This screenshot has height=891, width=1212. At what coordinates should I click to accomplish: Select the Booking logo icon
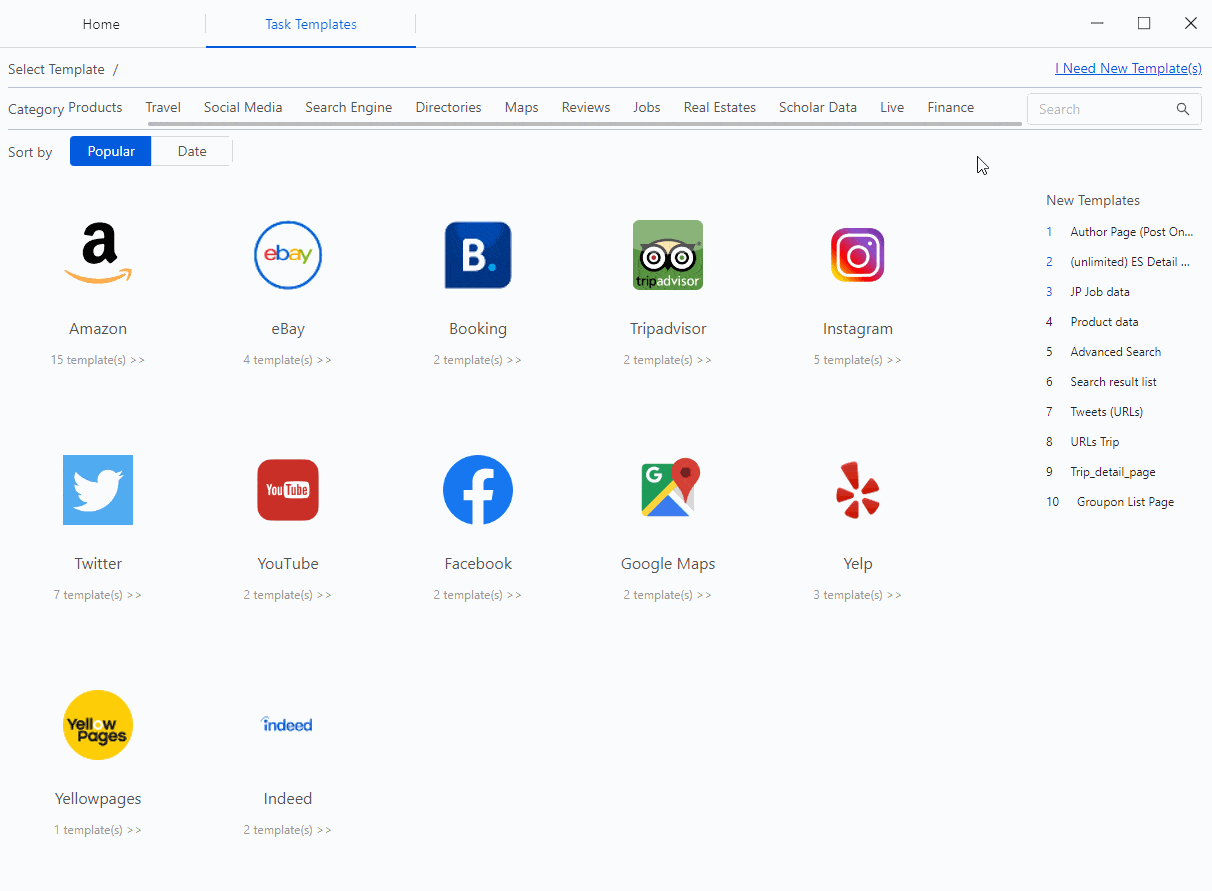tap(478, 255)
